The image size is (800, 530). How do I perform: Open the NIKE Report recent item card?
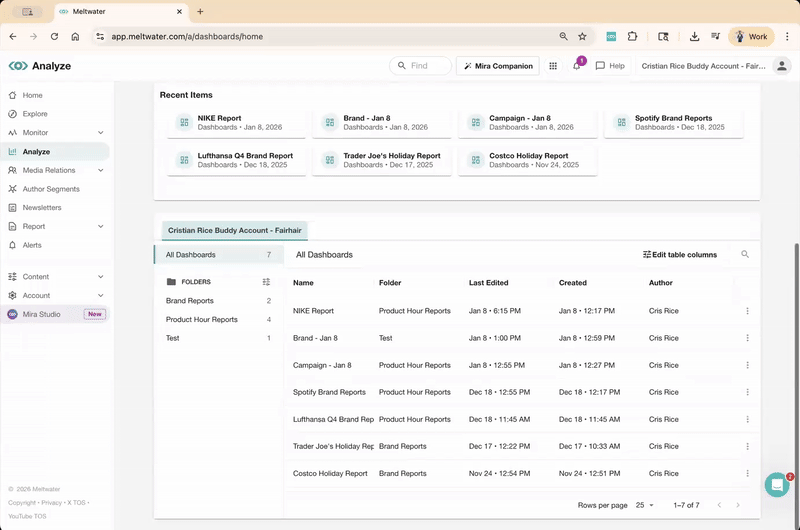point(236,122)
